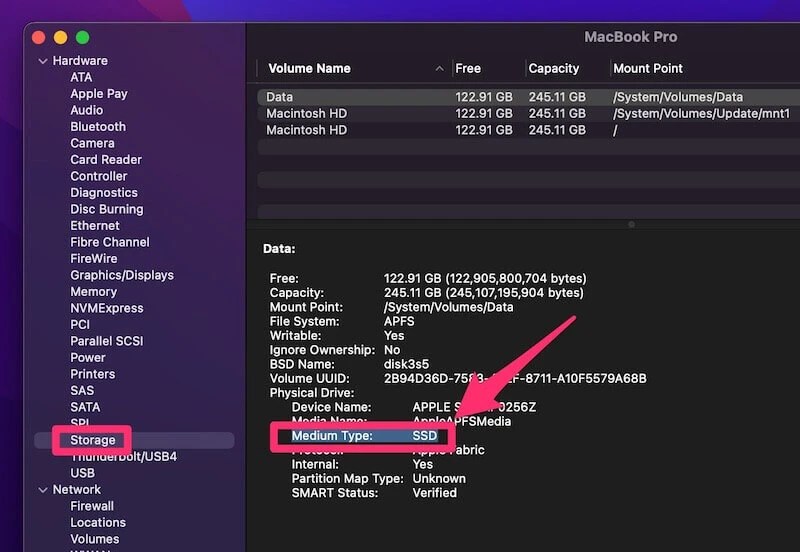The width and height of the screenshot is (800, 552).
Task: Open the Memory section
Action: pos(93,292)
